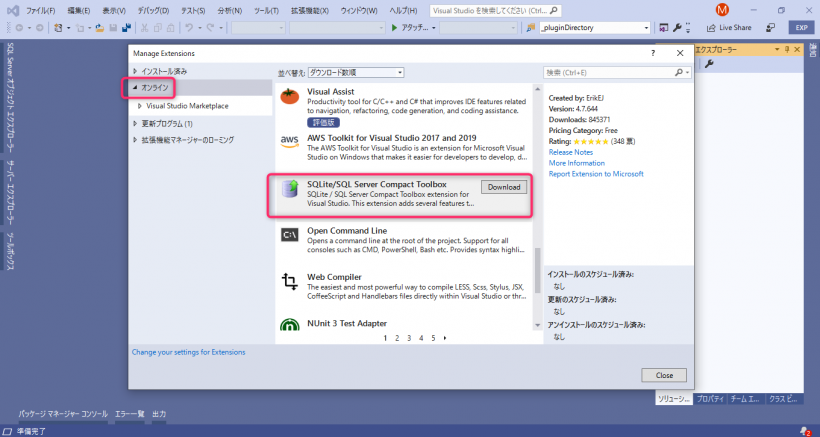The width and height of the screenshot is (820, 437).
Task: Open the デバッグ(D) menu
Action: [153, 10]
